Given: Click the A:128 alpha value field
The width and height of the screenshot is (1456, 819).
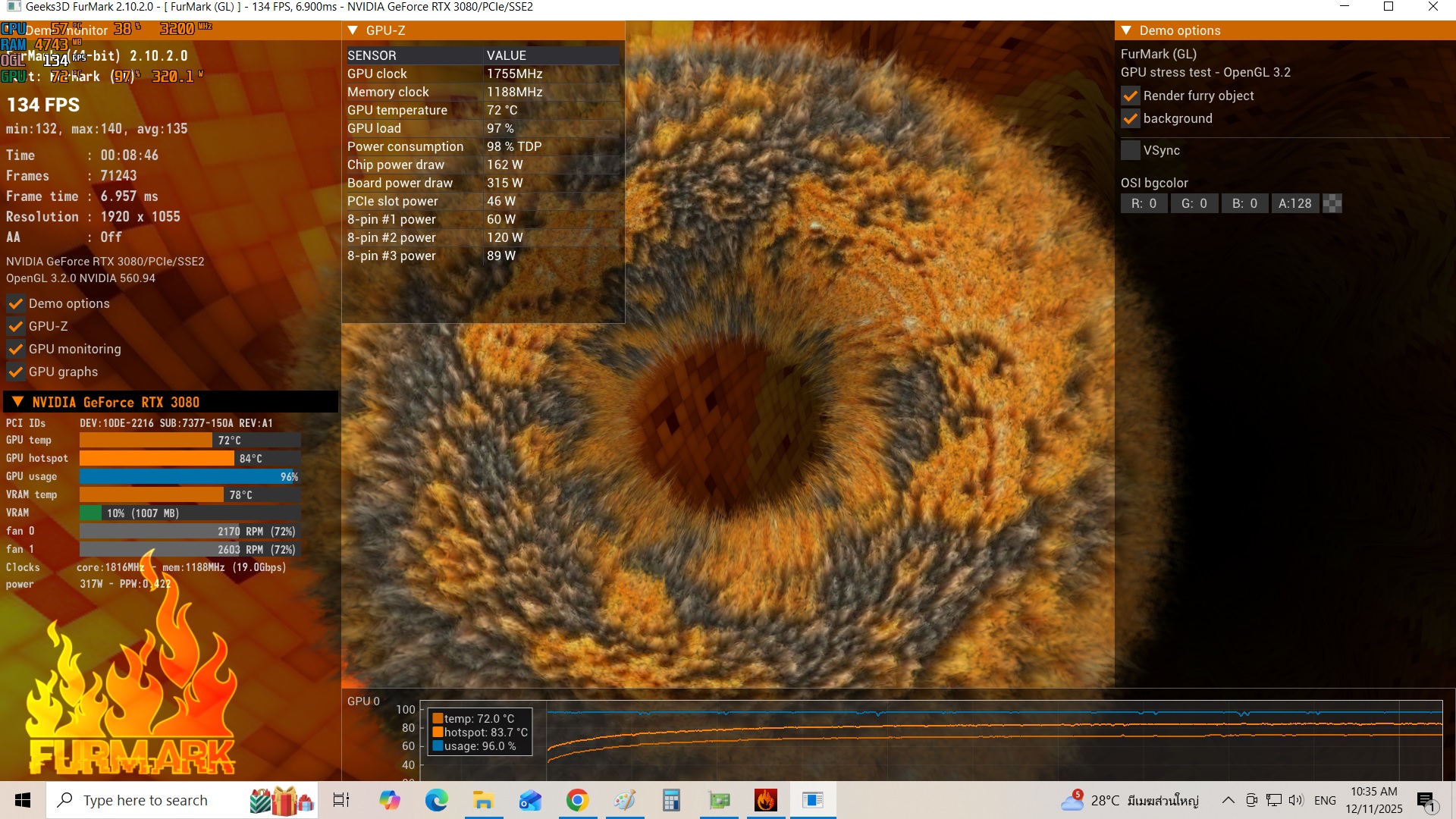Looking at the screenshot, I should coord(1294,203).
